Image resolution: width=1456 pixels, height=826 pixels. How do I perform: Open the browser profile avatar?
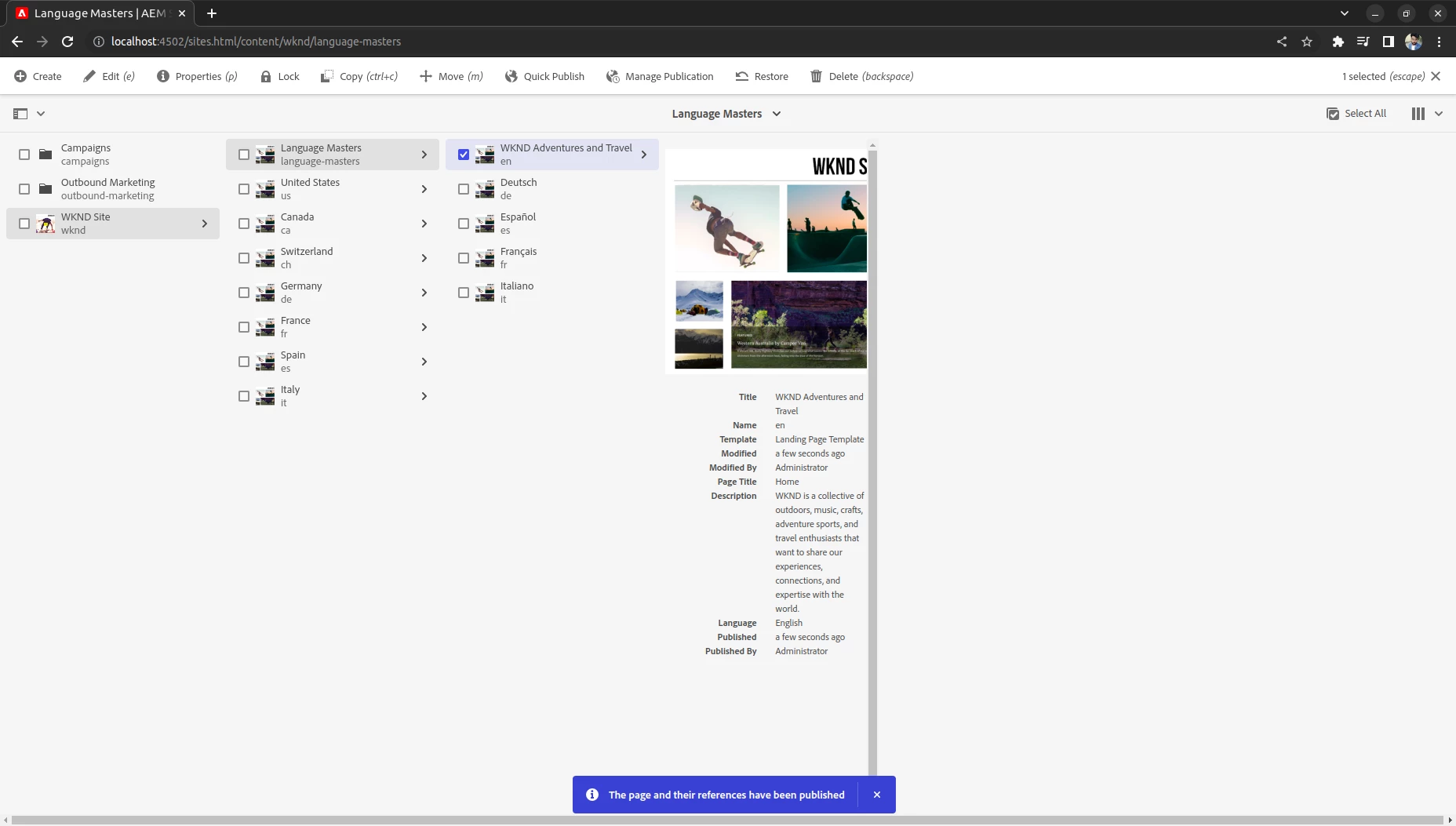(1414, 42)
